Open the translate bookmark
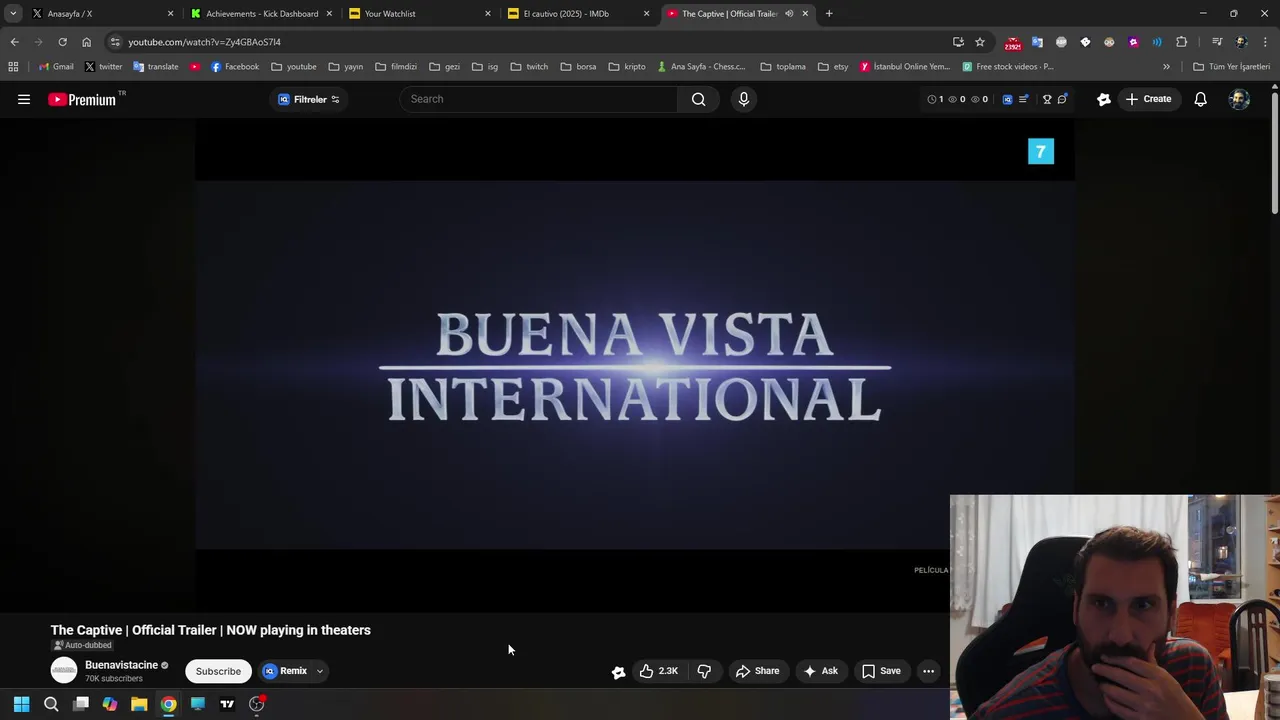The width and height of the screenshot is (1280, 720). tap(155, 67)
